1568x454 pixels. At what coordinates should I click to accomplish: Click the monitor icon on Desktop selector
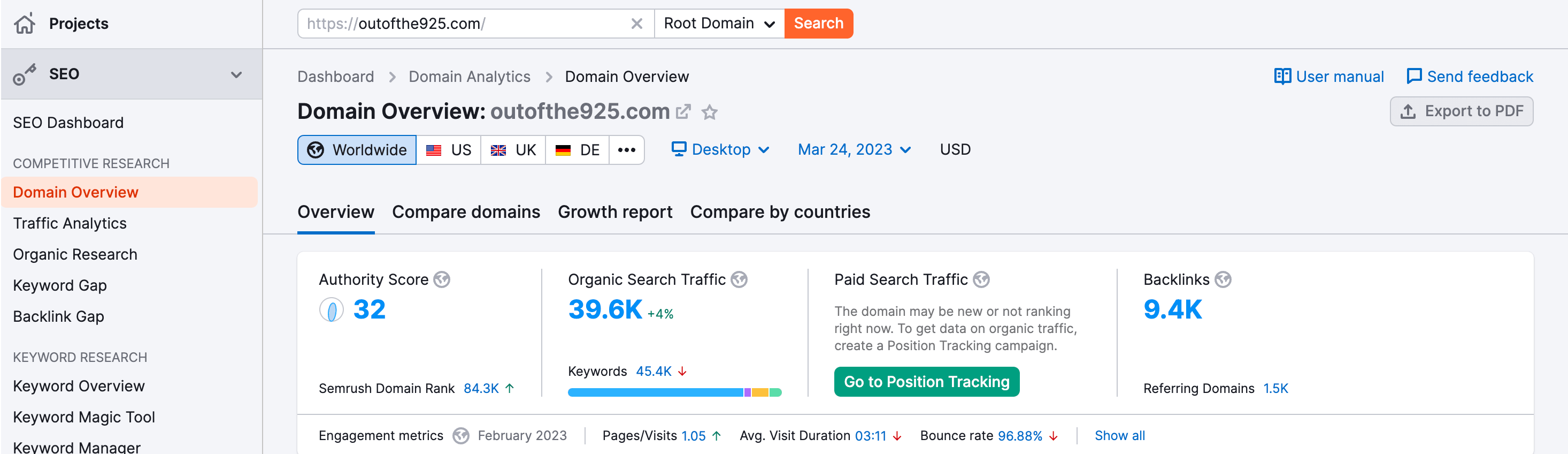click(679, 149)
